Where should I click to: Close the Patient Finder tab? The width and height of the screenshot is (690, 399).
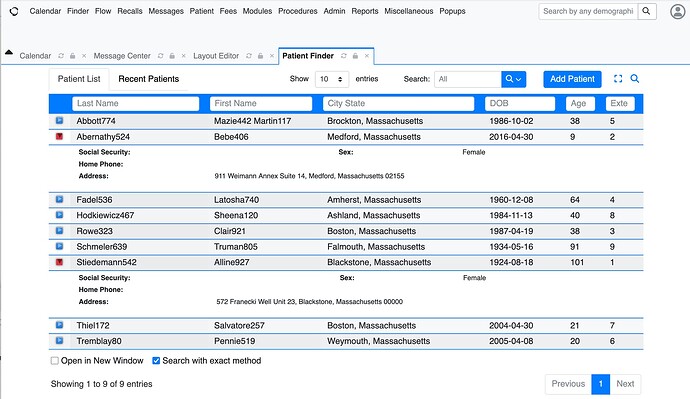tap(367, 56)
